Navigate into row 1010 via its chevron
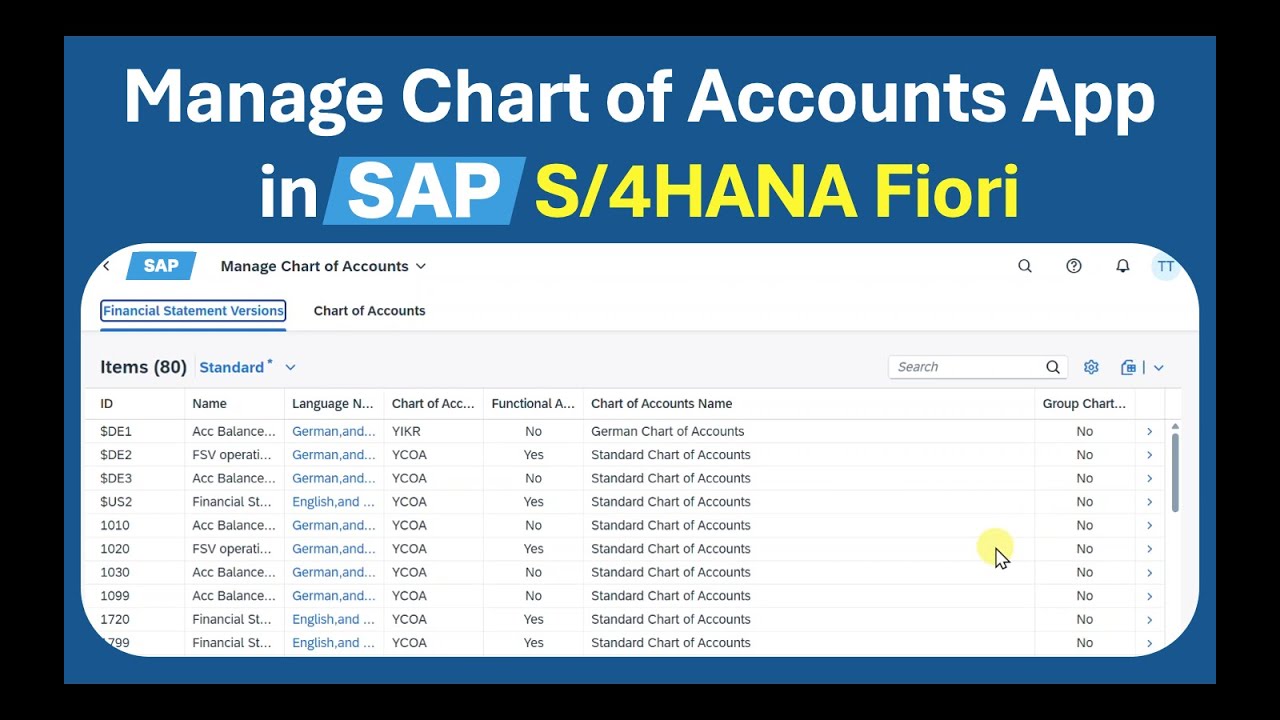Screen dimensions: 1280x720 coord(1150,525)
